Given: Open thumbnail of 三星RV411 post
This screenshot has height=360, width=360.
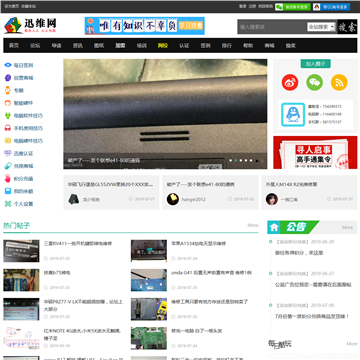Looking at the screenshot, I should coord(21,251).
